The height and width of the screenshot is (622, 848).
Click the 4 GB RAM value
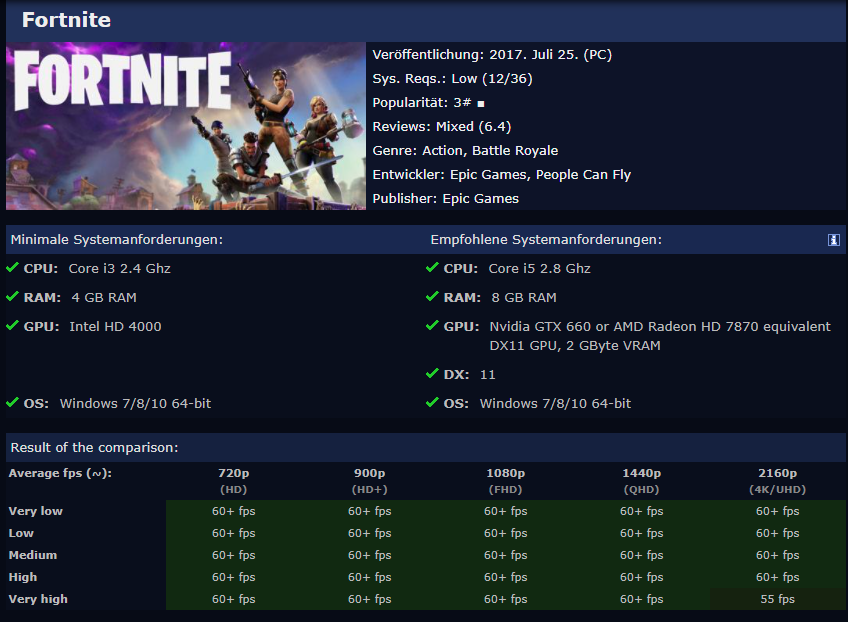click(x=104, y=297)
